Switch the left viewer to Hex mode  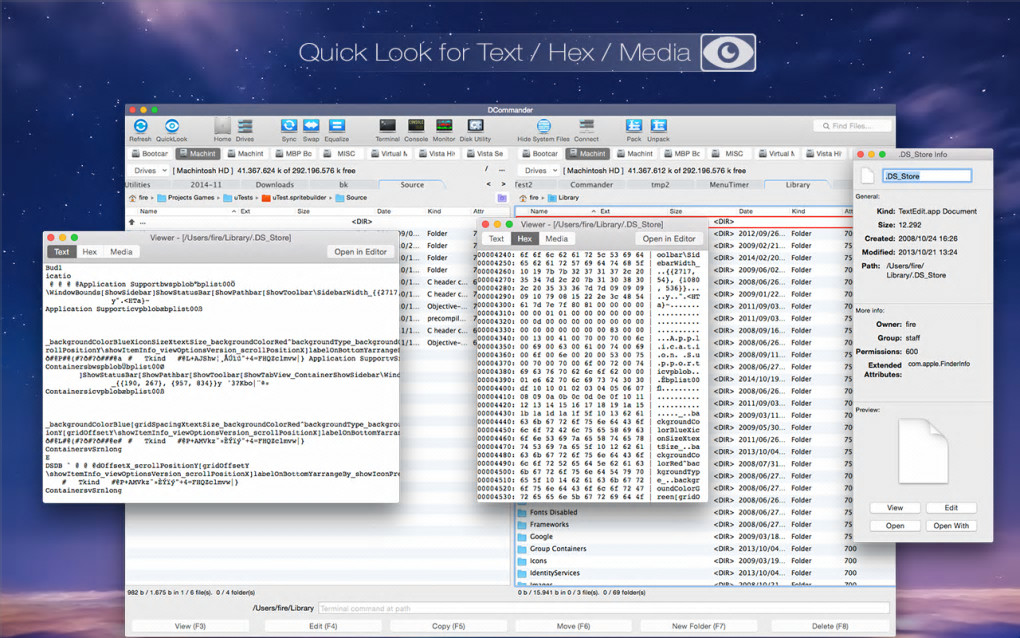90,252
